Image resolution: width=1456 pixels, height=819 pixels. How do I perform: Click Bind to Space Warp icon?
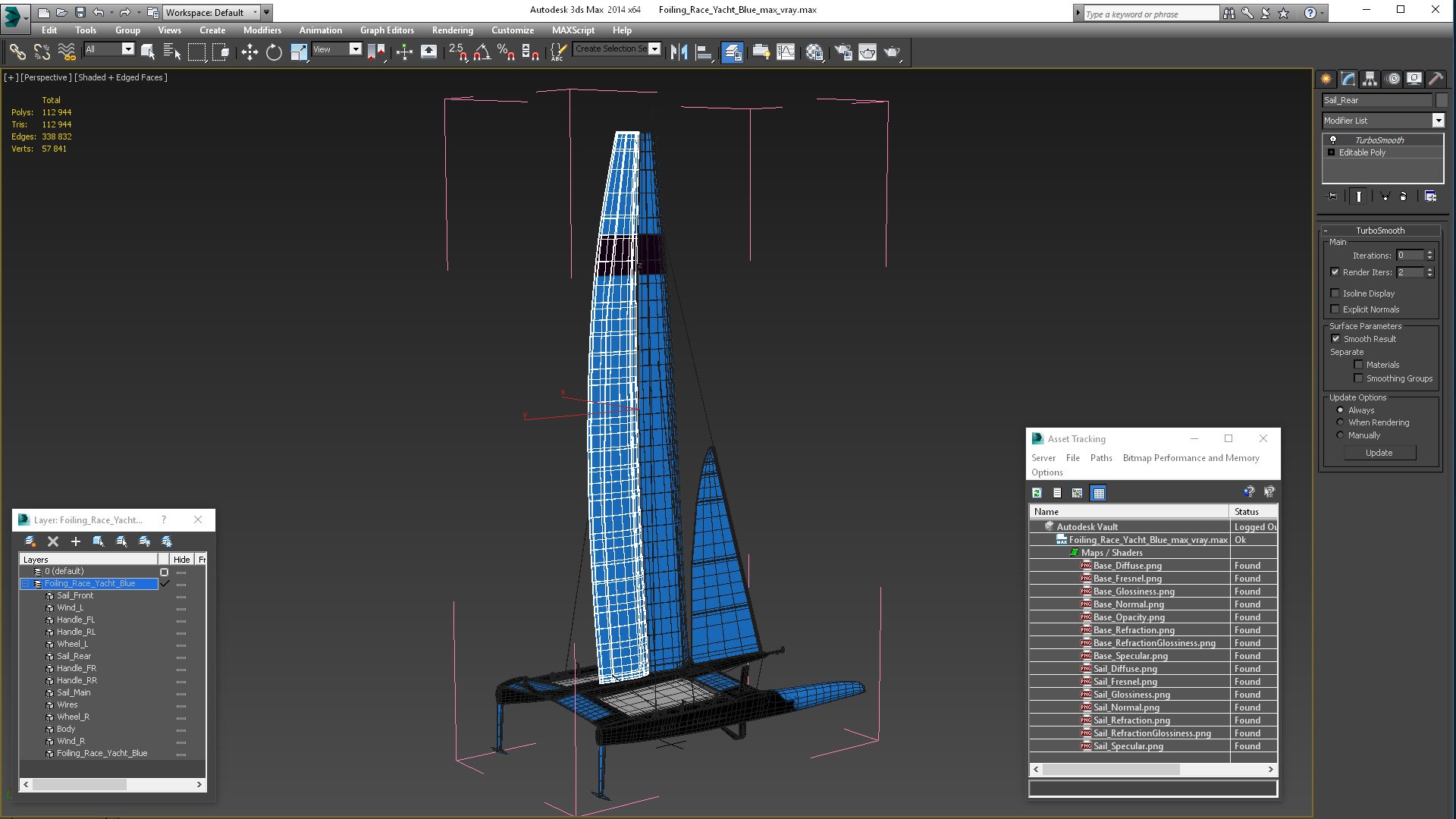pos(67,52)
